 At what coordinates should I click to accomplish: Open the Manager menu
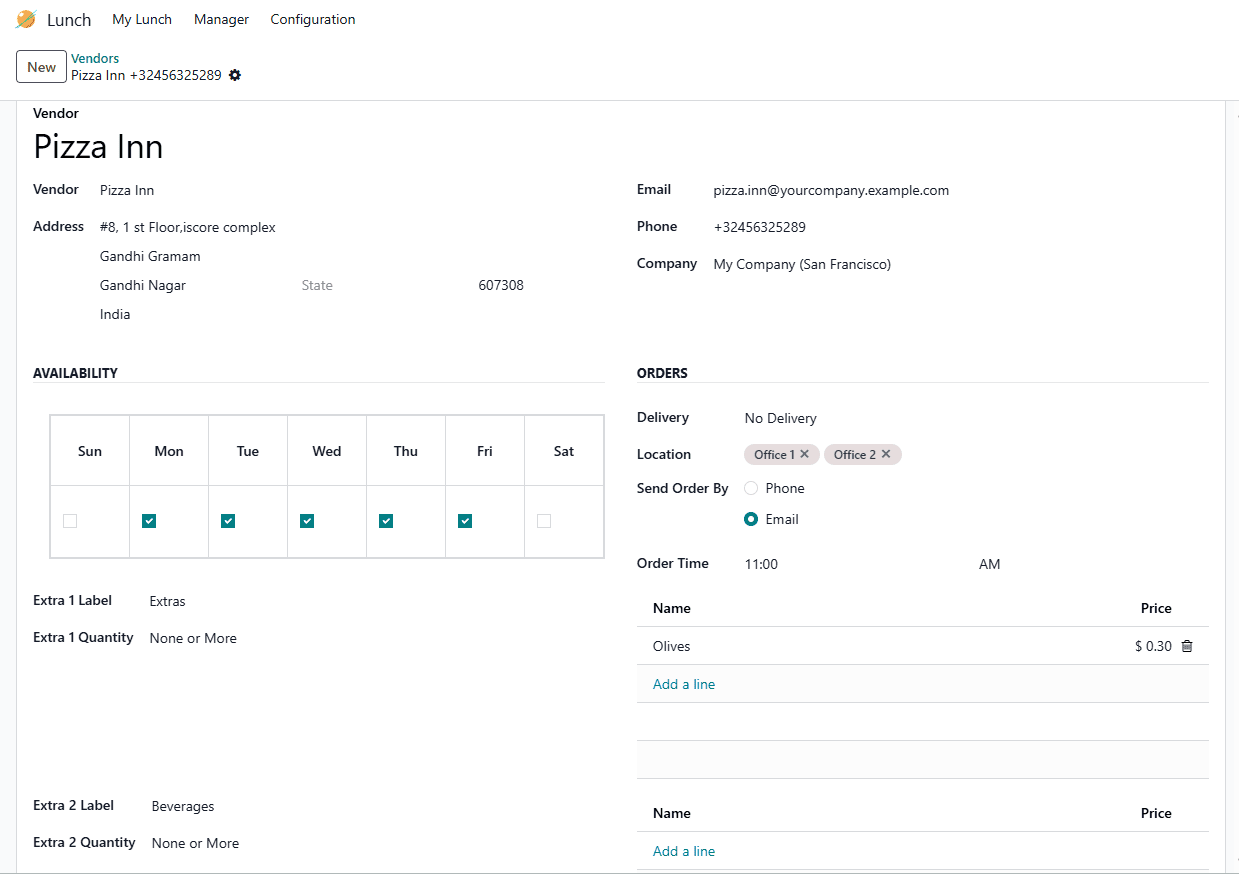click(x=221, y=19)
